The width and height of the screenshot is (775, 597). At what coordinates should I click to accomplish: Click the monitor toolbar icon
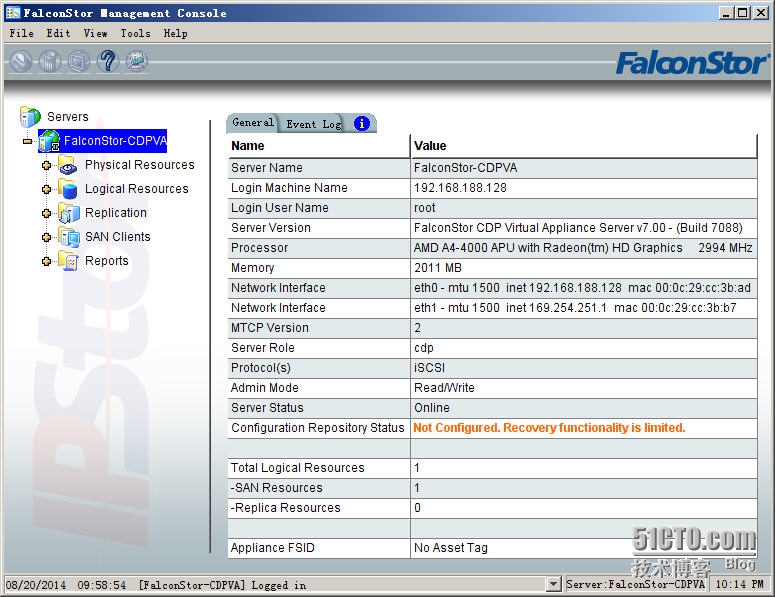tap(79, 62)
